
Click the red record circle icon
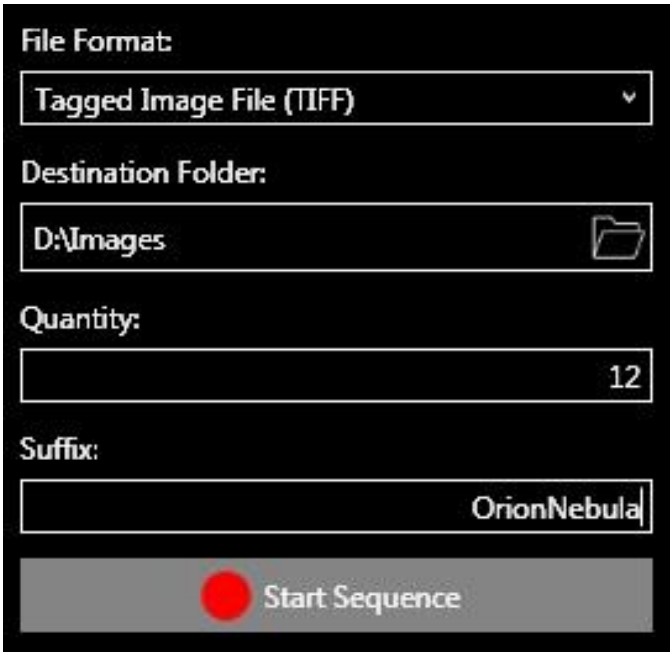click(x=227, y=597)
